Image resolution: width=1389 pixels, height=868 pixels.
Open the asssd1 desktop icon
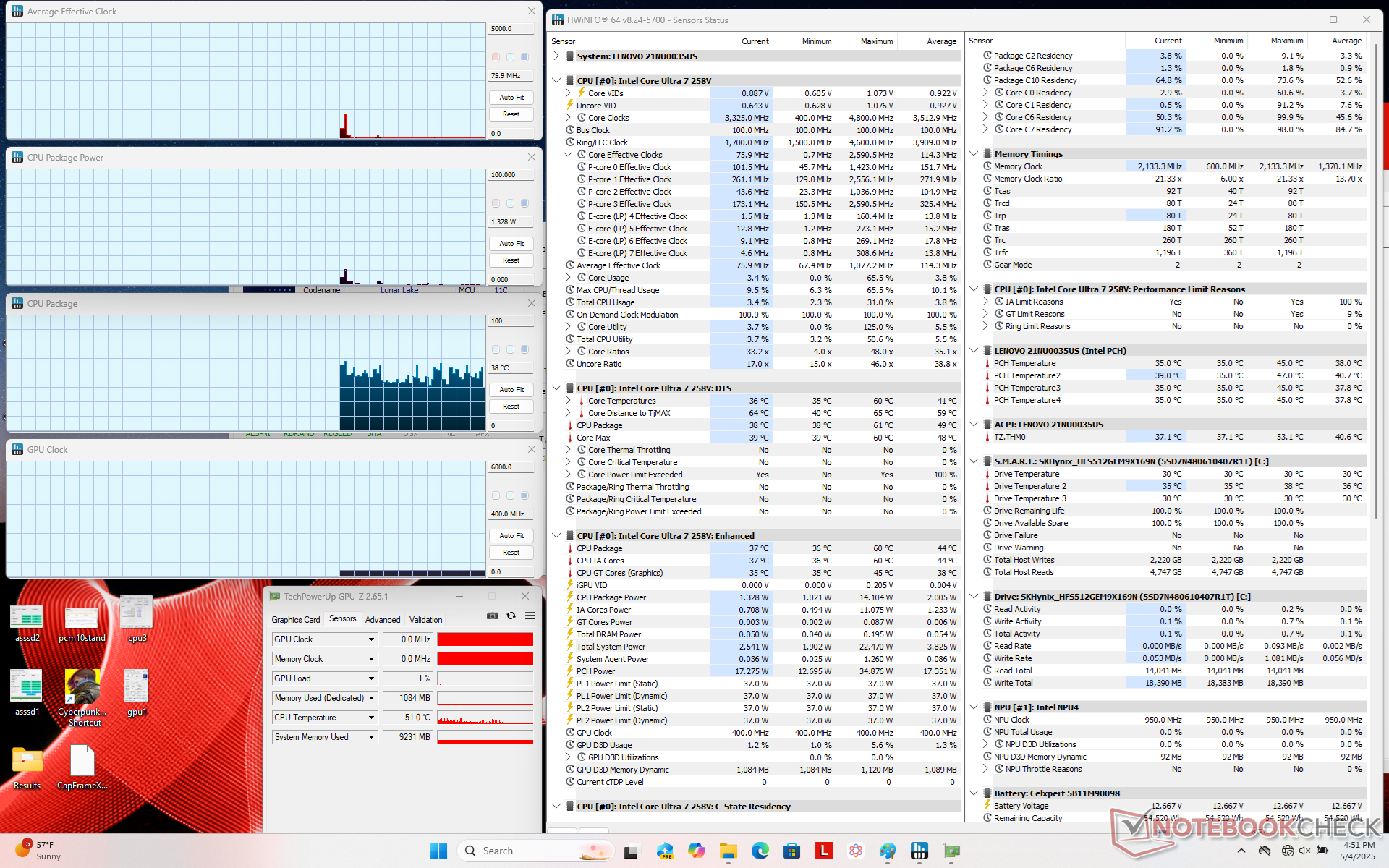click(27, 693)
